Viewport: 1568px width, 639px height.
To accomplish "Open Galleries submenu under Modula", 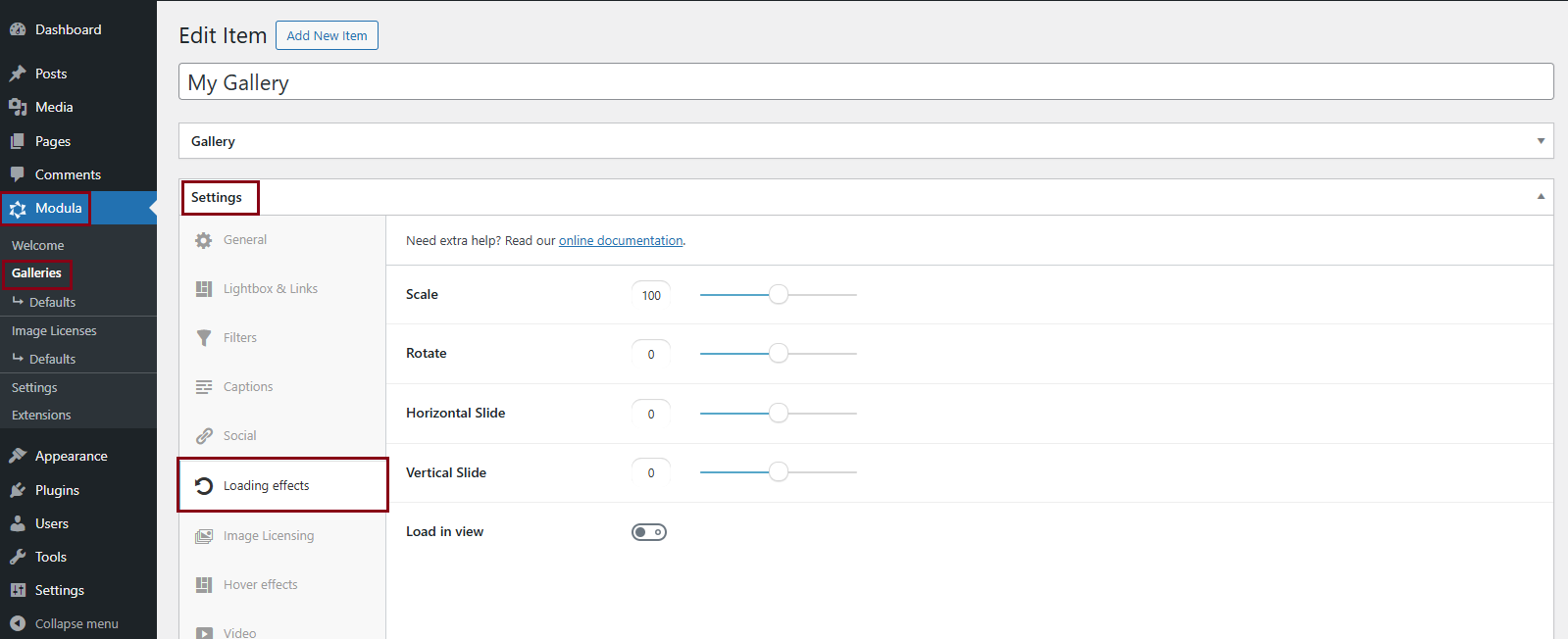I will pos(36,273).
